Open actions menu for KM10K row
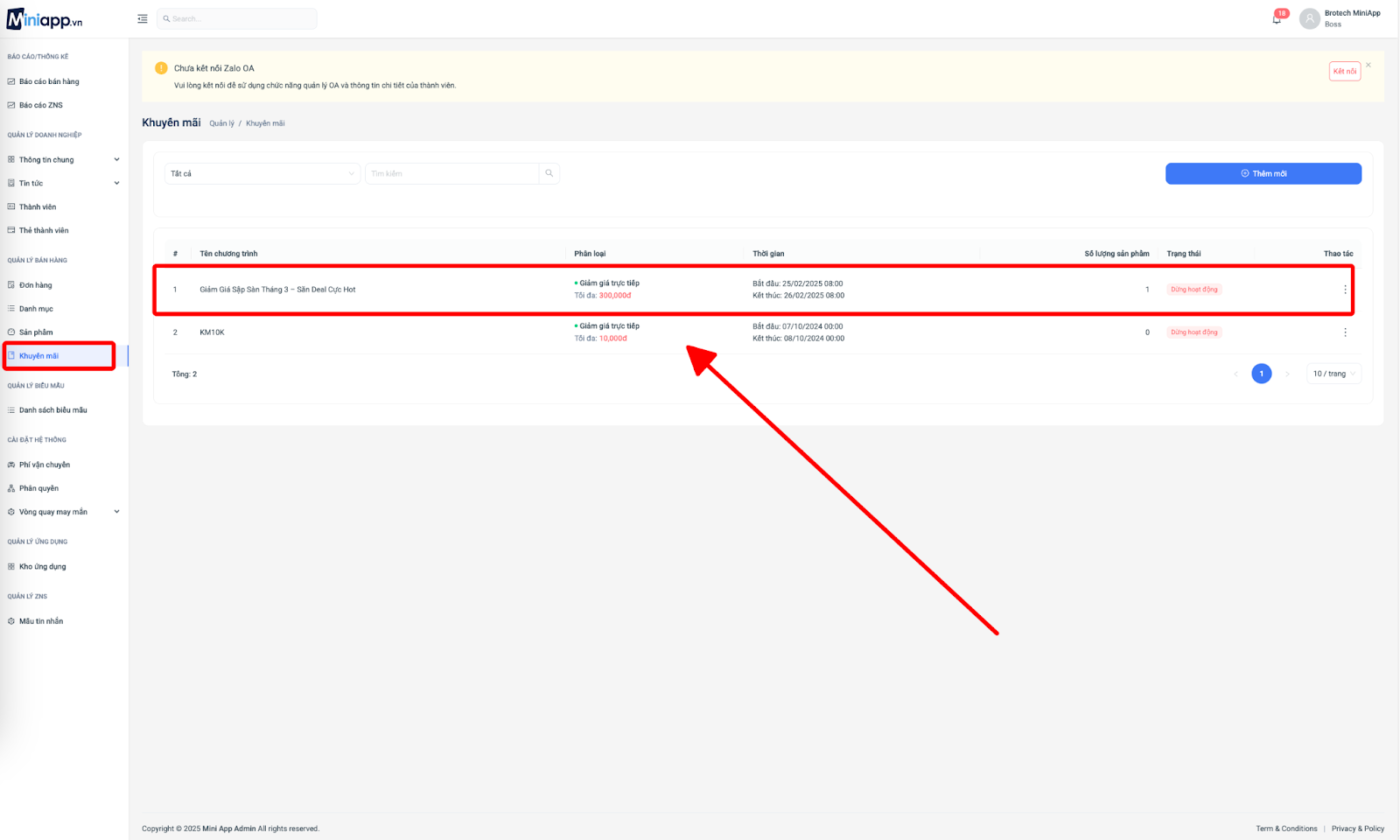Image resolution: width=1400 pixels, height=840 pixels. coord(1345,332)
